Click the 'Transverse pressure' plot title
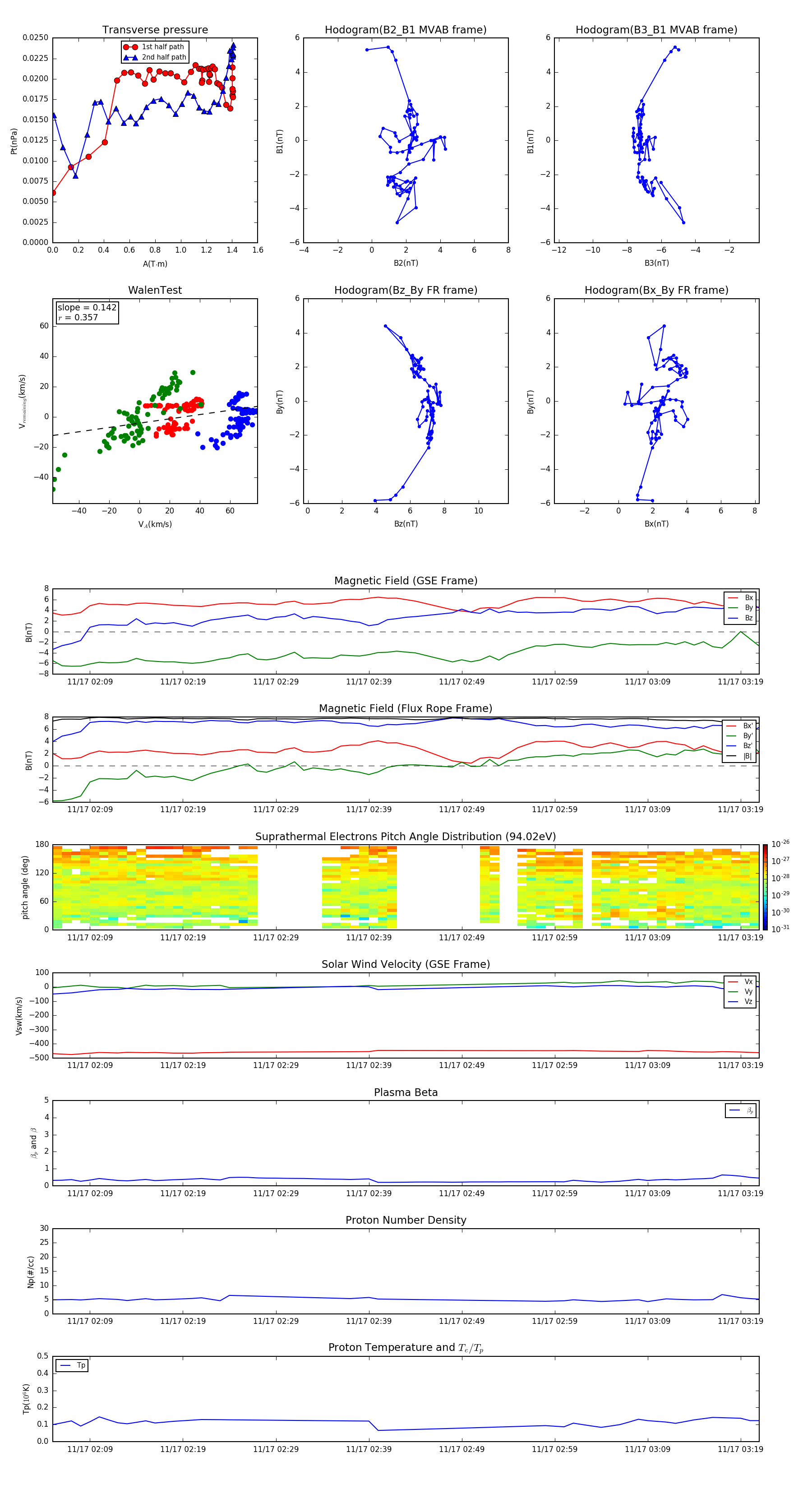812x1489 pixels. coord(155,30)
